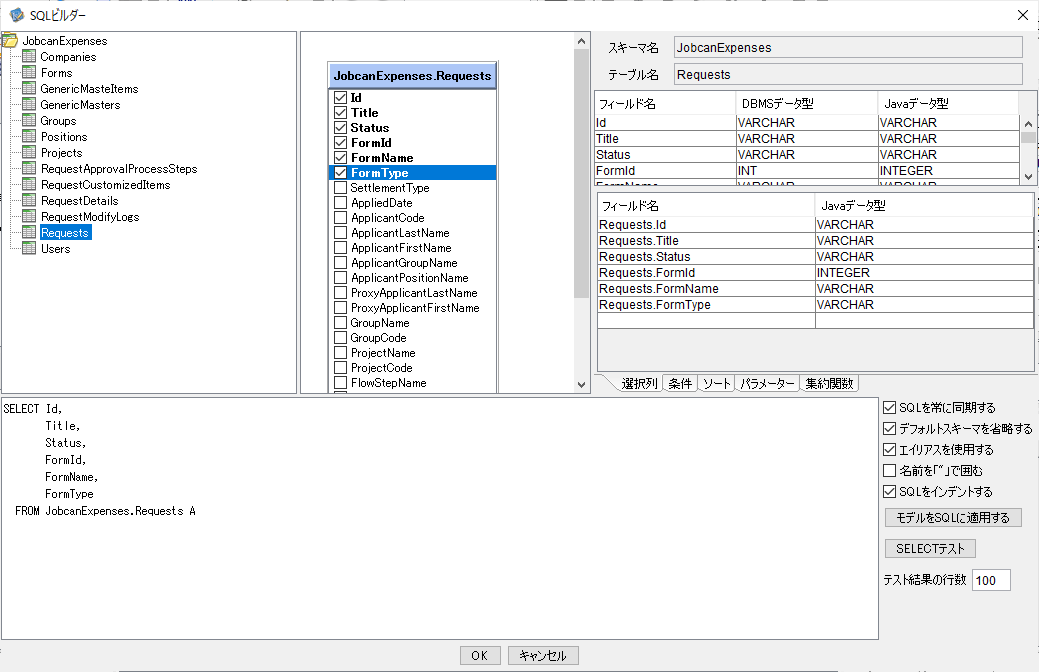Click the column list scroll-up arrow
1039x672 pixels.
point(581,41)
